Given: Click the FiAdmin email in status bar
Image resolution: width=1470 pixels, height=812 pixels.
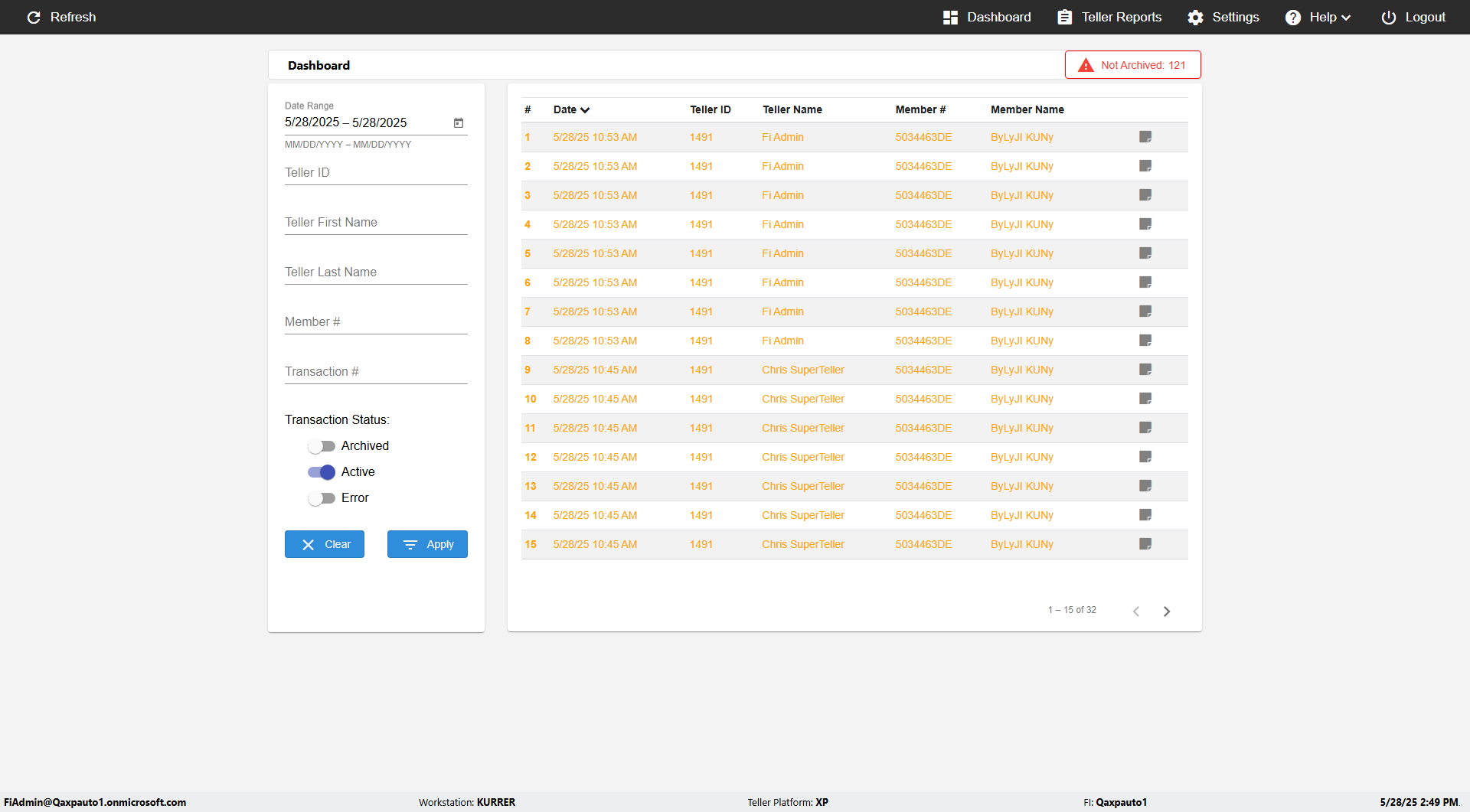Looking at the screenshot, I should [95, 802].
